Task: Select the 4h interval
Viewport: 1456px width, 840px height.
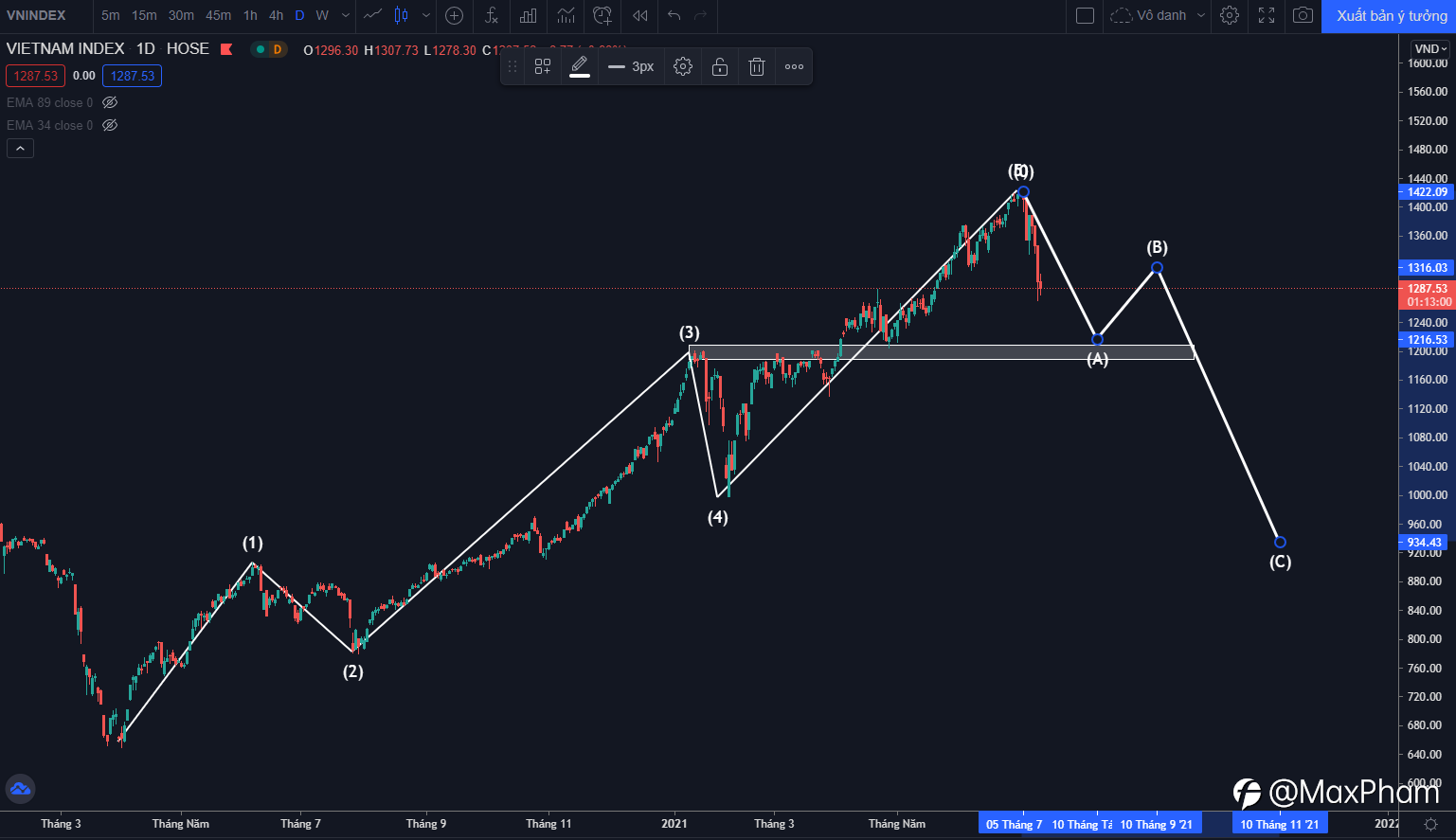Action: 276,15
